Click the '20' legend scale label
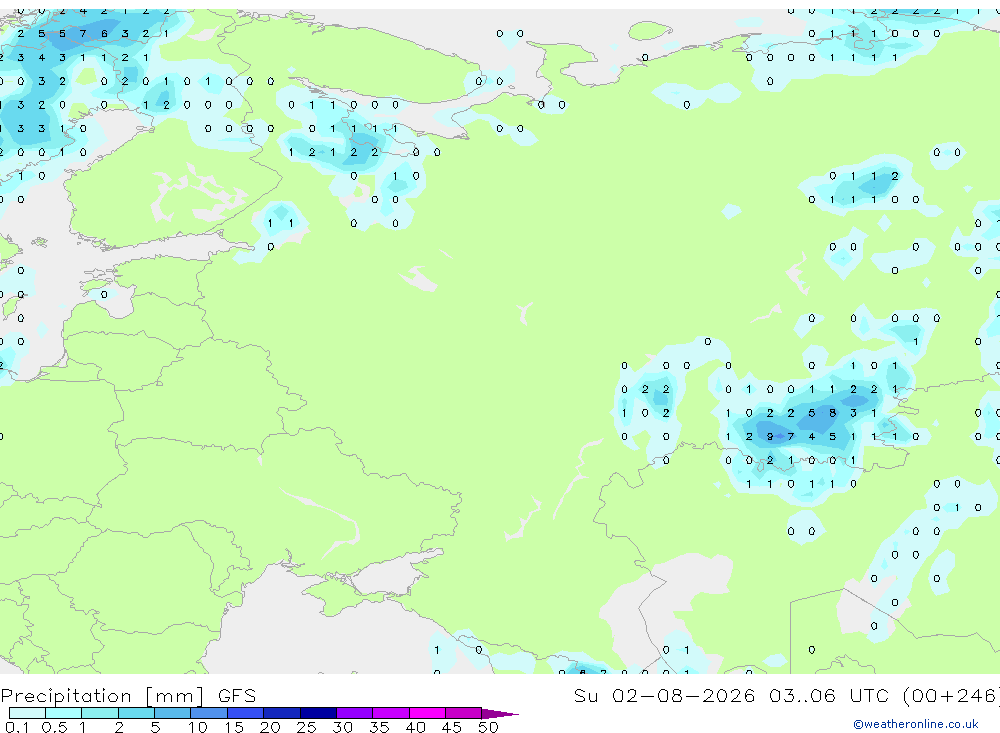The image size is (1000, 733). (270, 727)
